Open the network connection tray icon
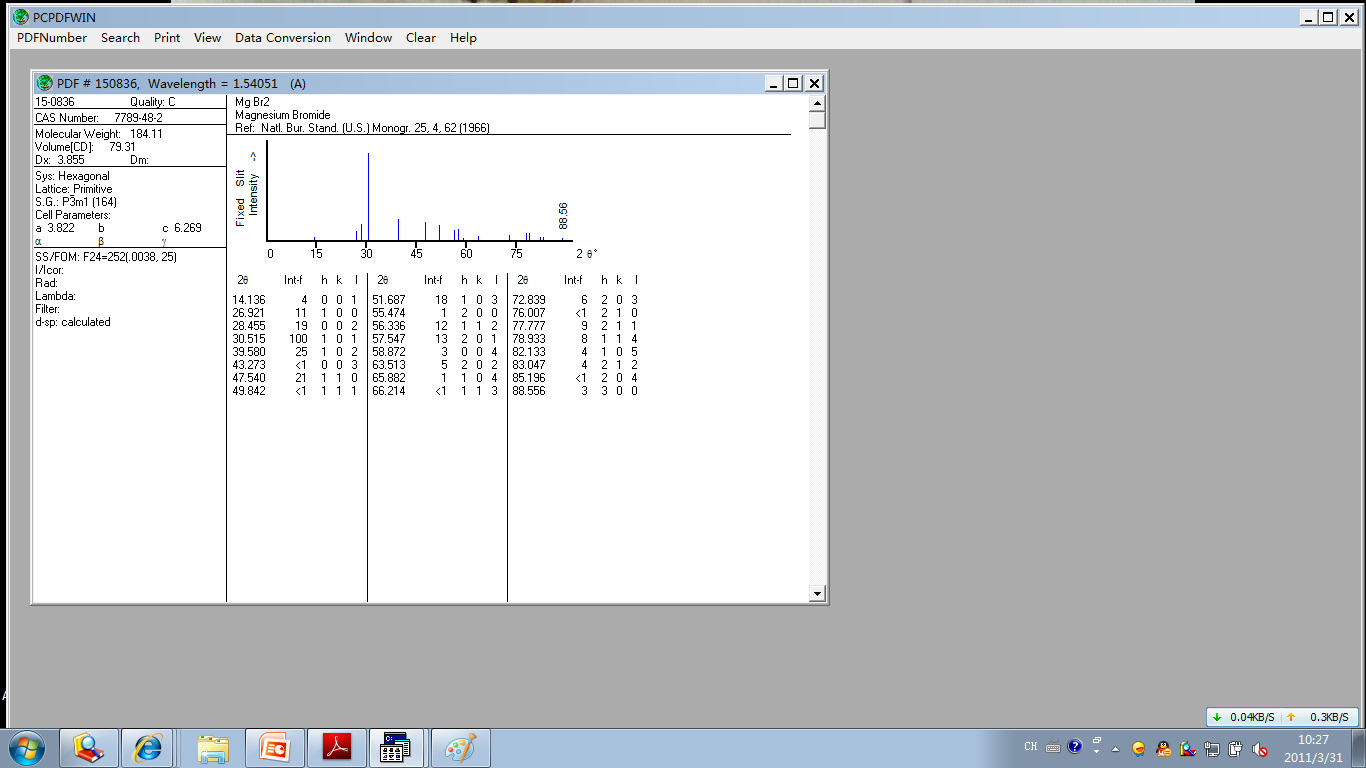Screen dimensions: 1366x768 1212,748
